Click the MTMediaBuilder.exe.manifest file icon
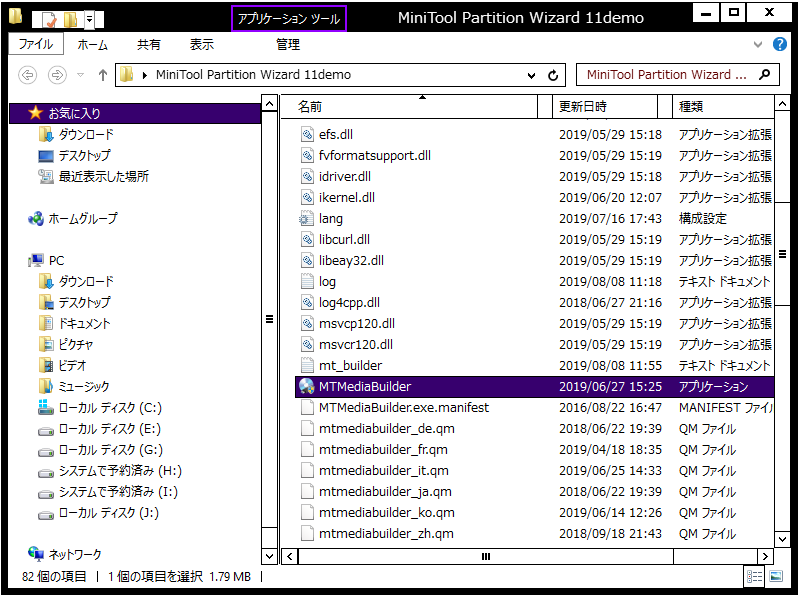 (x=307, y=408)
